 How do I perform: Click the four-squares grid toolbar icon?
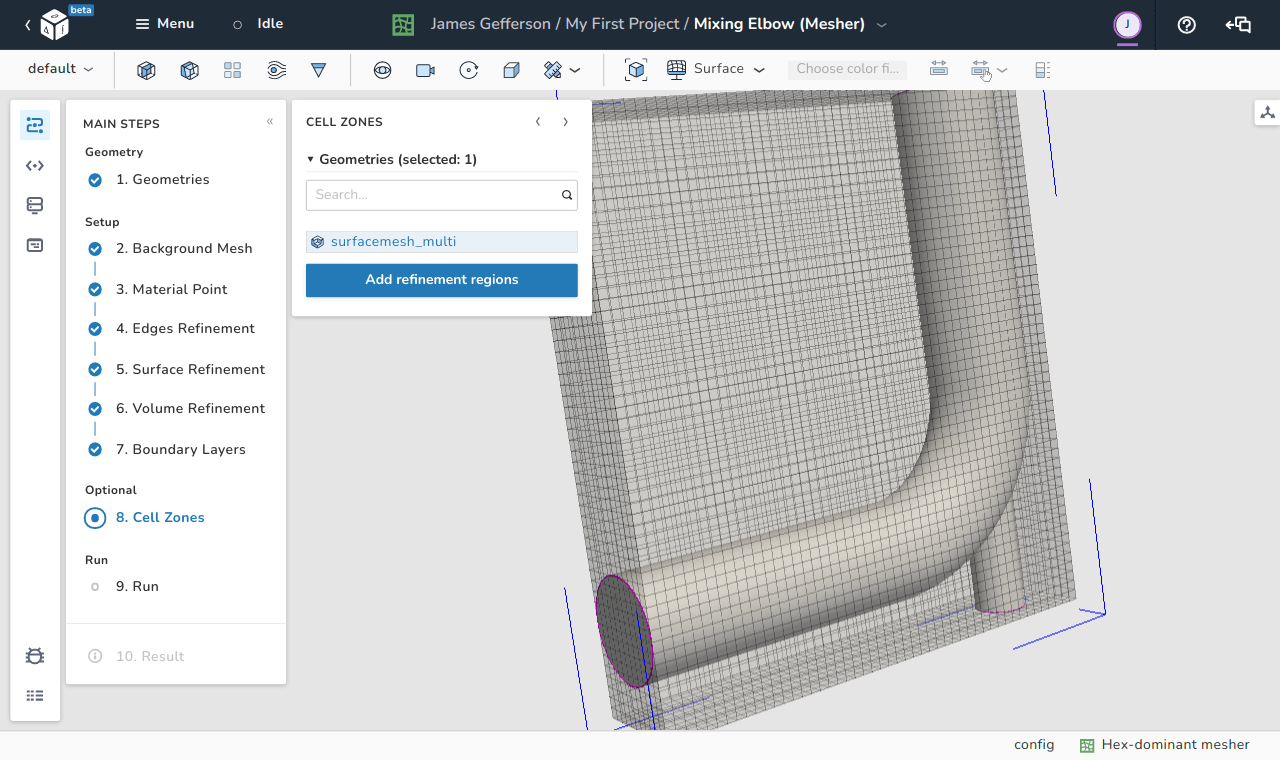[232, 70]
